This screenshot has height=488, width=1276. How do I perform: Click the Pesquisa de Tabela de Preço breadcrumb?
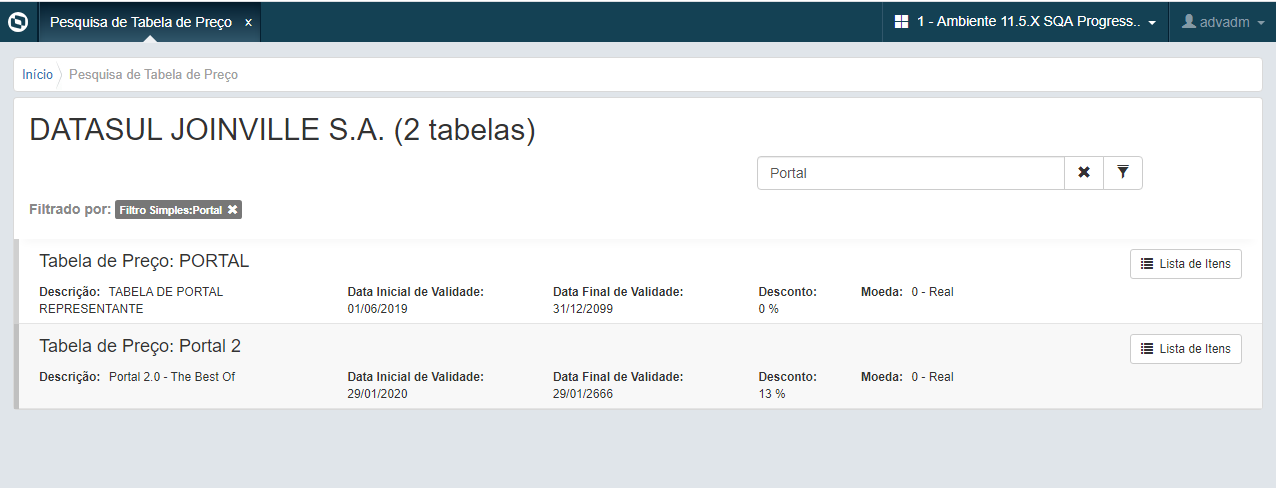tap(153, 75)
